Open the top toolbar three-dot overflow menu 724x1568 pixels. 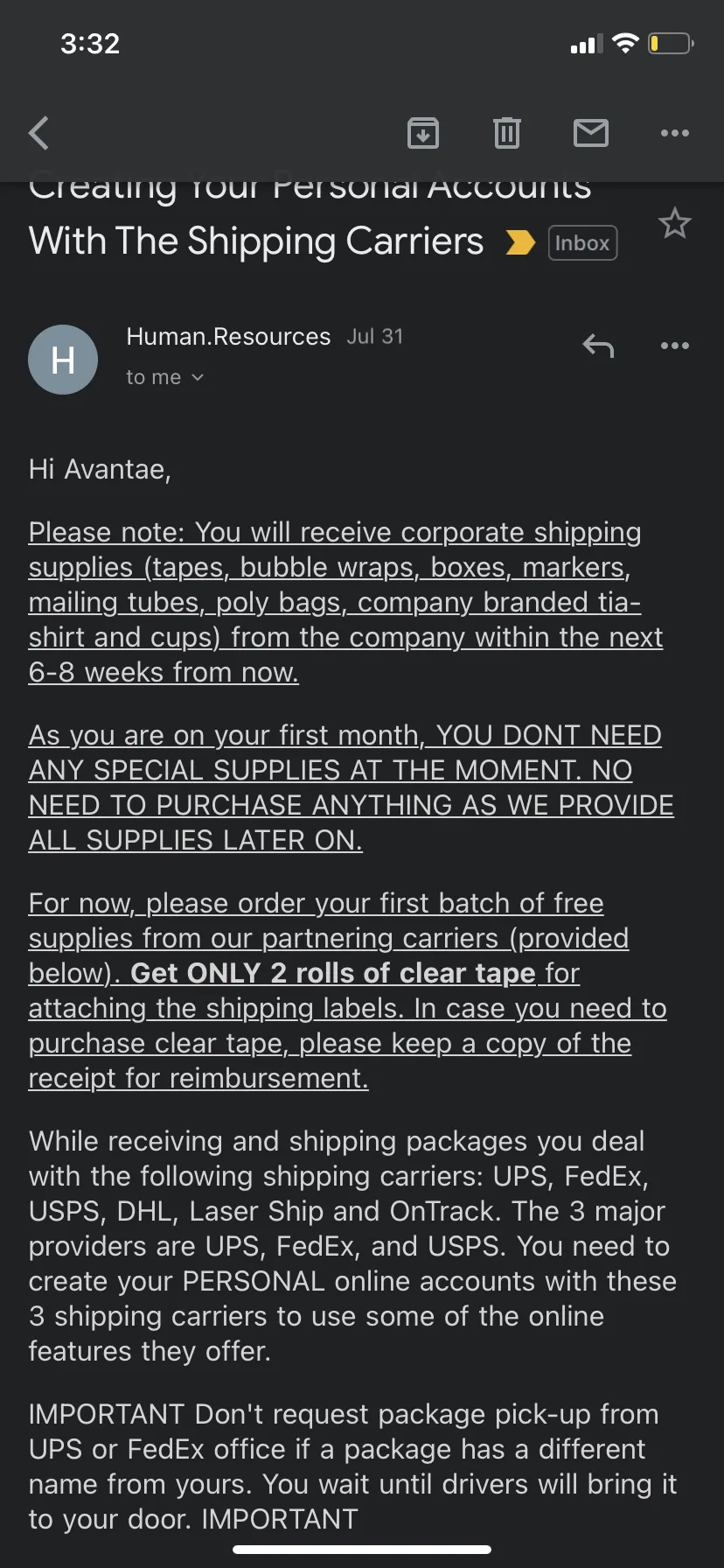(x=675, y=133)
